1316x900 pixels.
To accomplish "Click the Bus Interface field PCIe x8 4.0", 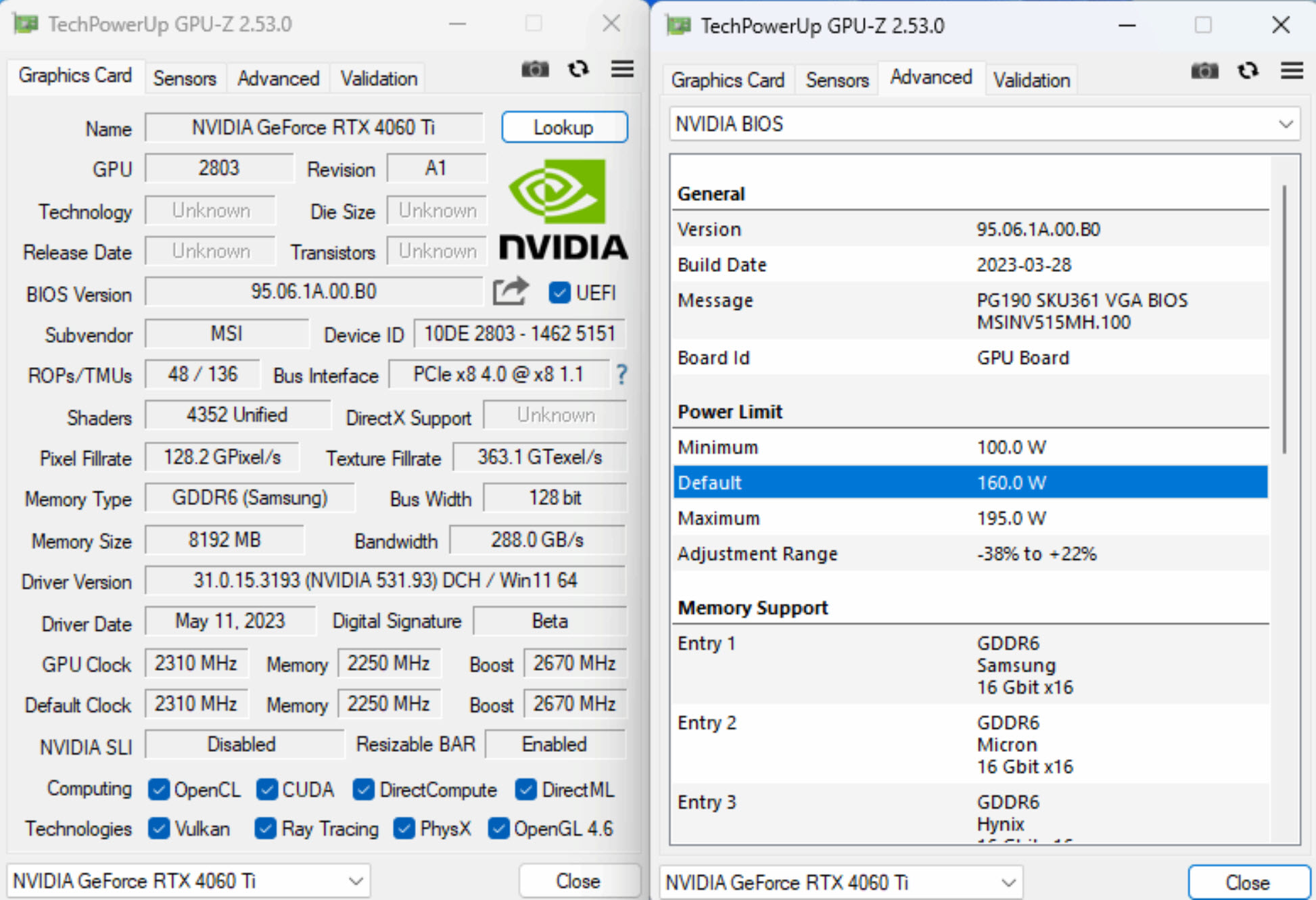I will (x=499, y=374).
